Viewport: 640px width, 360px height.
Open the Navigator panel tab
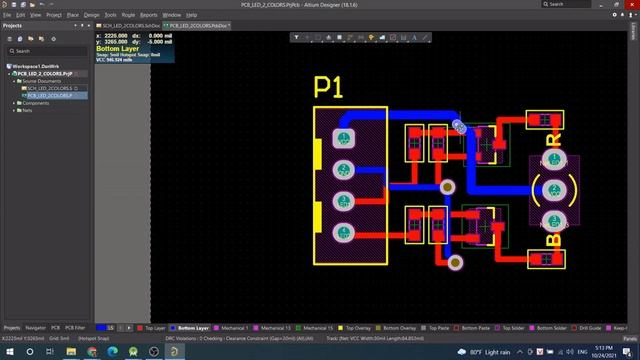35,328
